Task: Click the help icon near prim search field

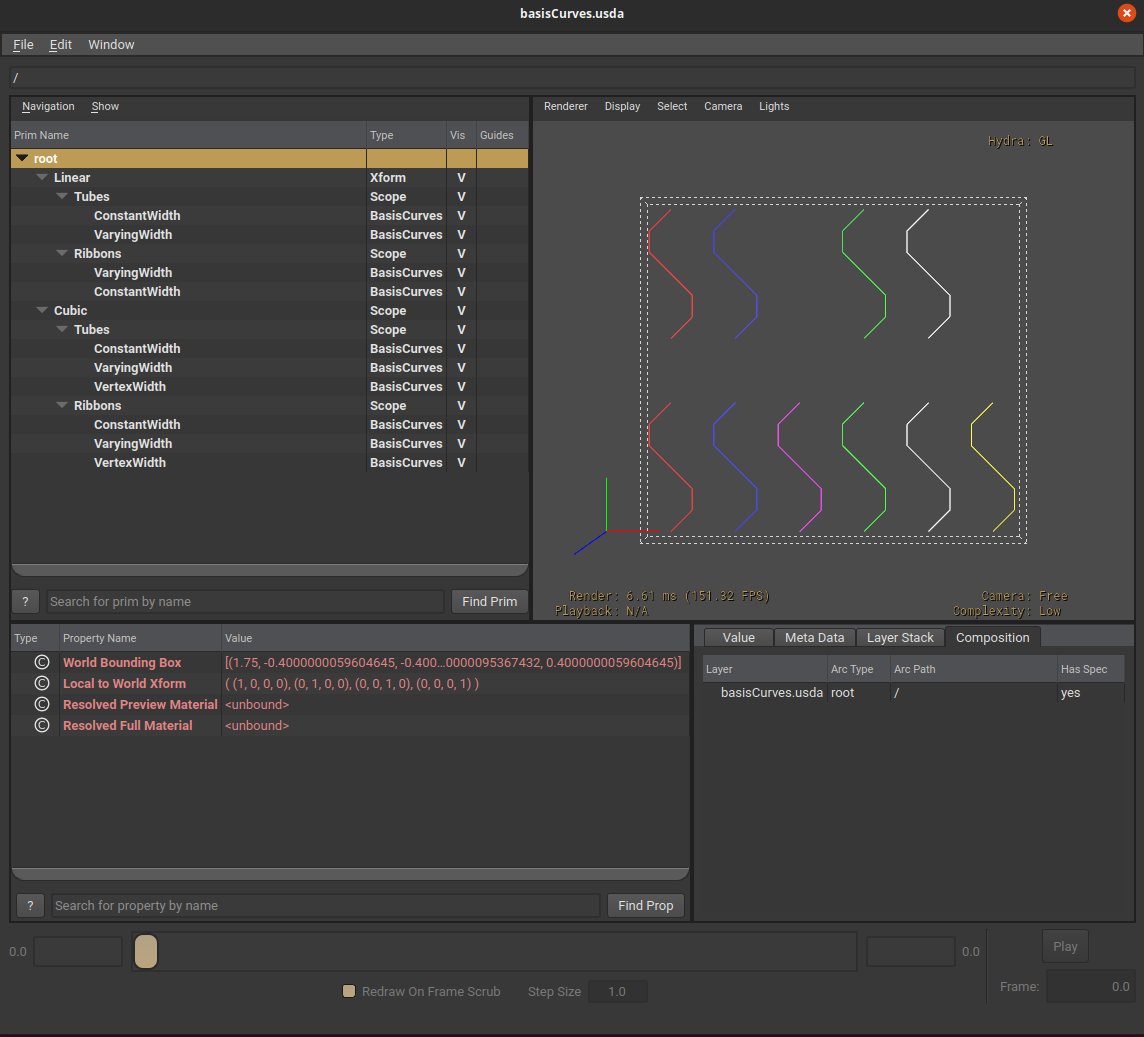Action: (24, 601)
